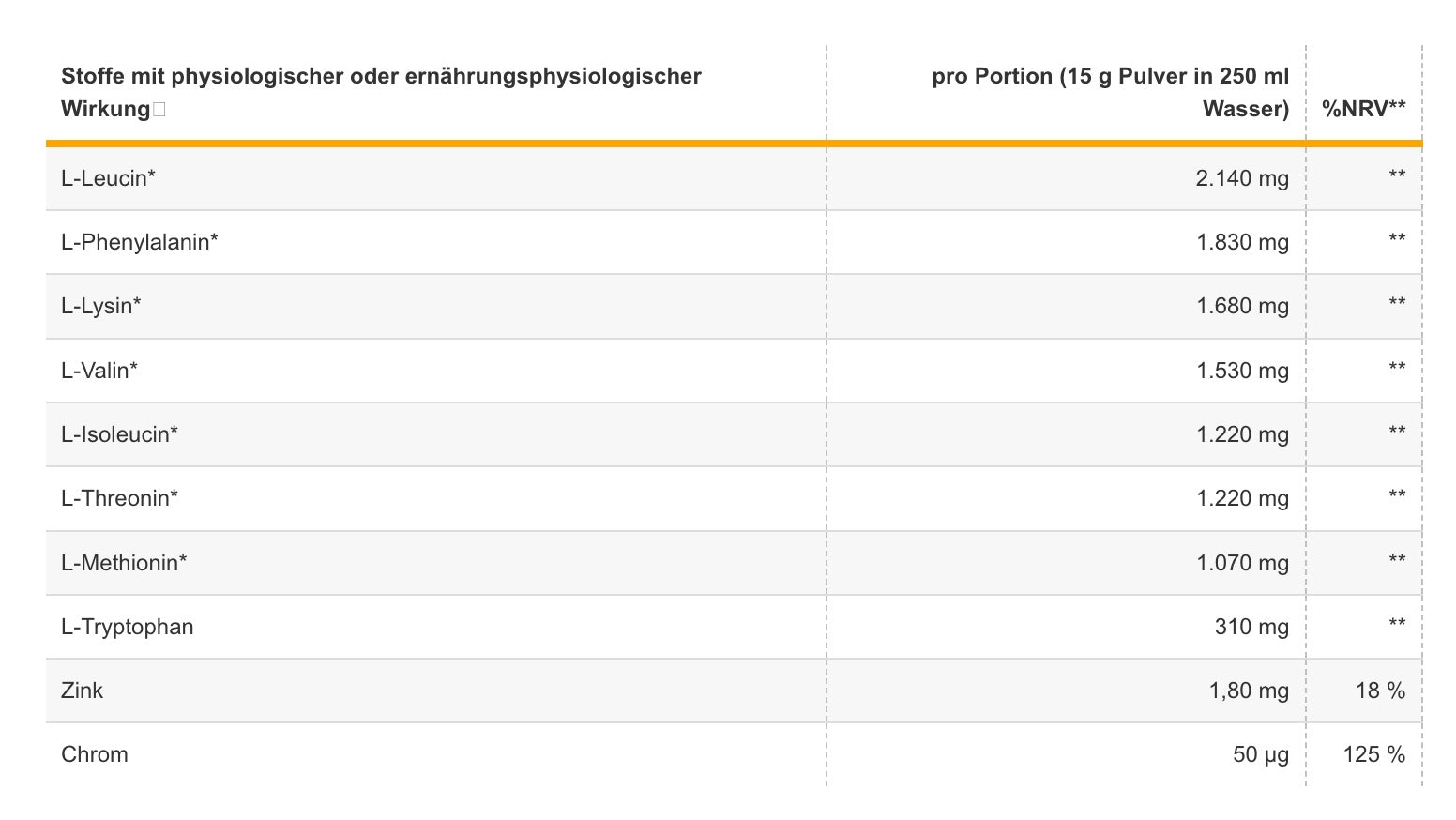
Task: Select the 2.140 mg value for L-Leucin
Action: [1242, 178]
